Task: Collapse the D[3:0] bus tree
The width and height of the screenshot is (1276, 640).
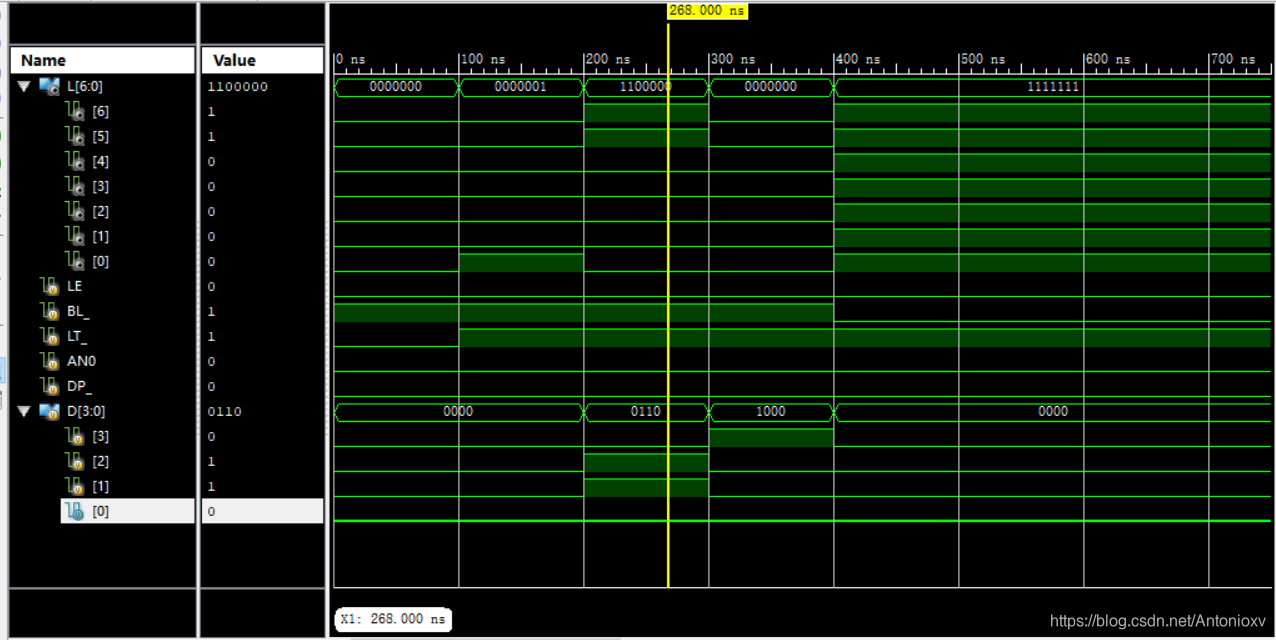Action: (x=22, y=411)
